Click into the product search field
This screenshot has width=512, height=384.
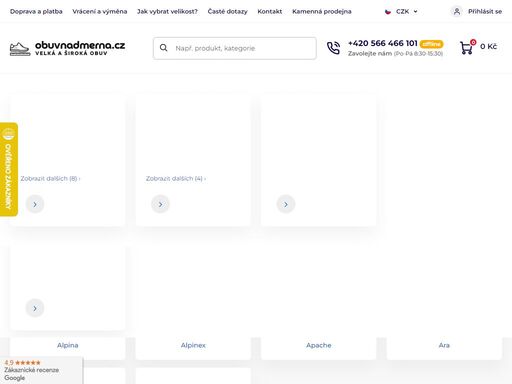[x=235, y=48]
